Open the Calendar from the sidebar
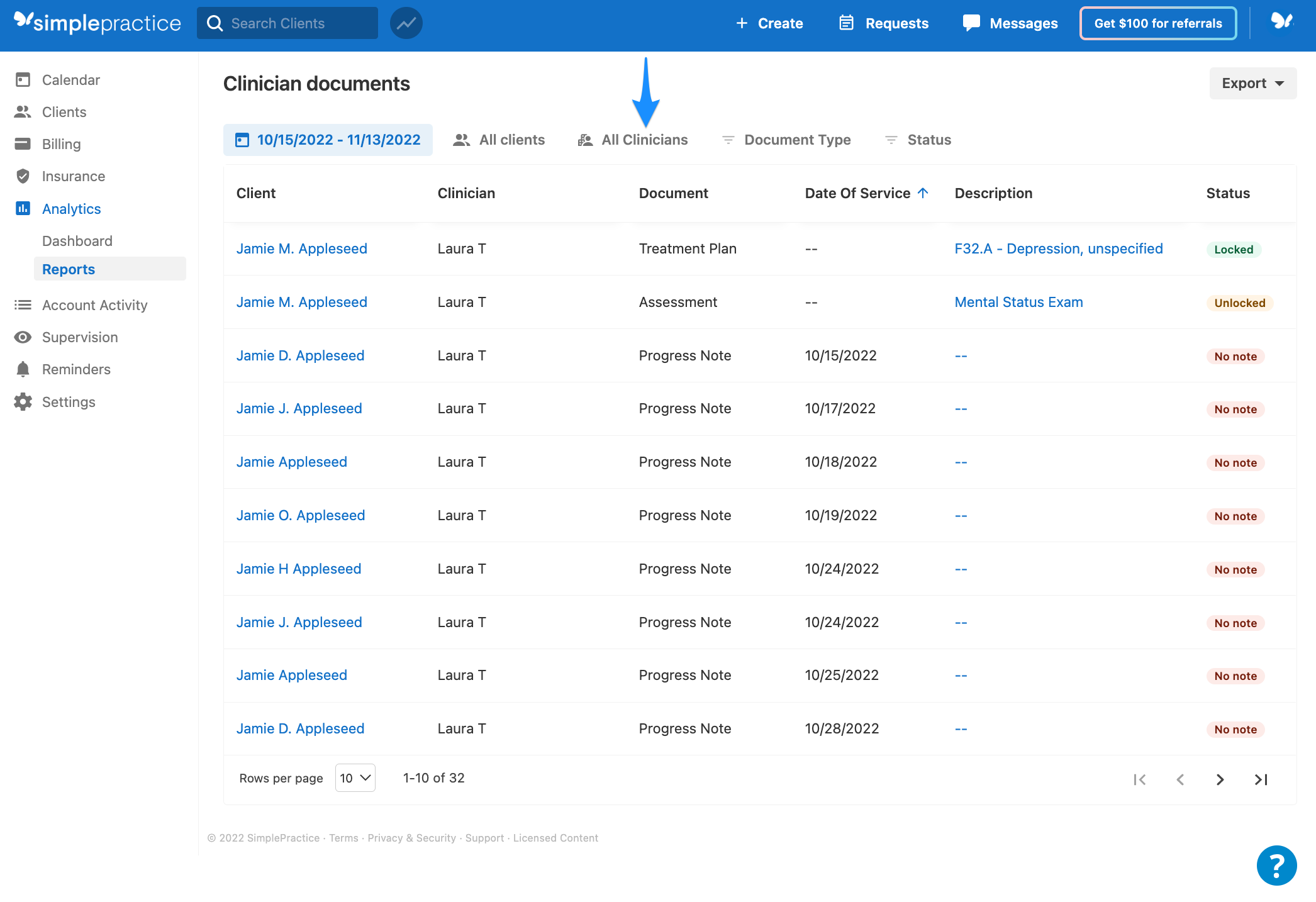The height and width of the screenshot is (902, 1316). tap(70, 79)
